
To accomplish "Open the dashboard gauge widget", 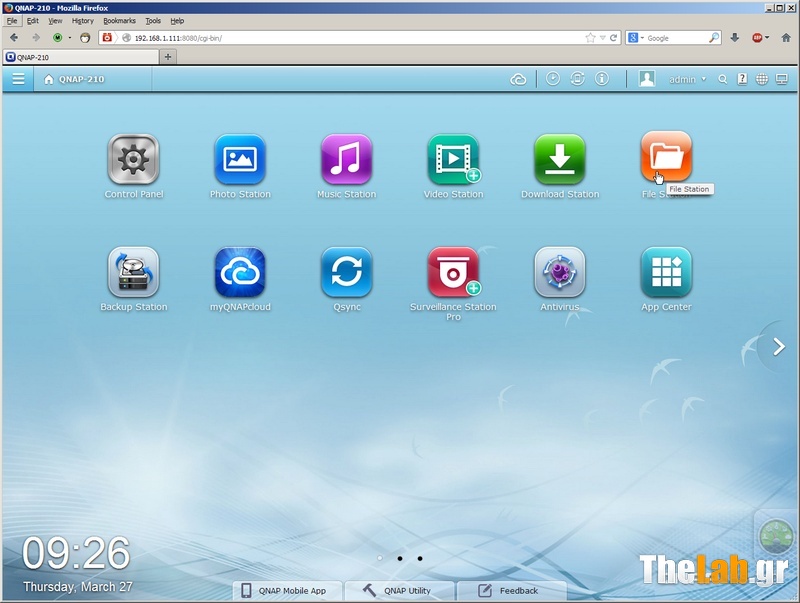I will click(776, 536).
